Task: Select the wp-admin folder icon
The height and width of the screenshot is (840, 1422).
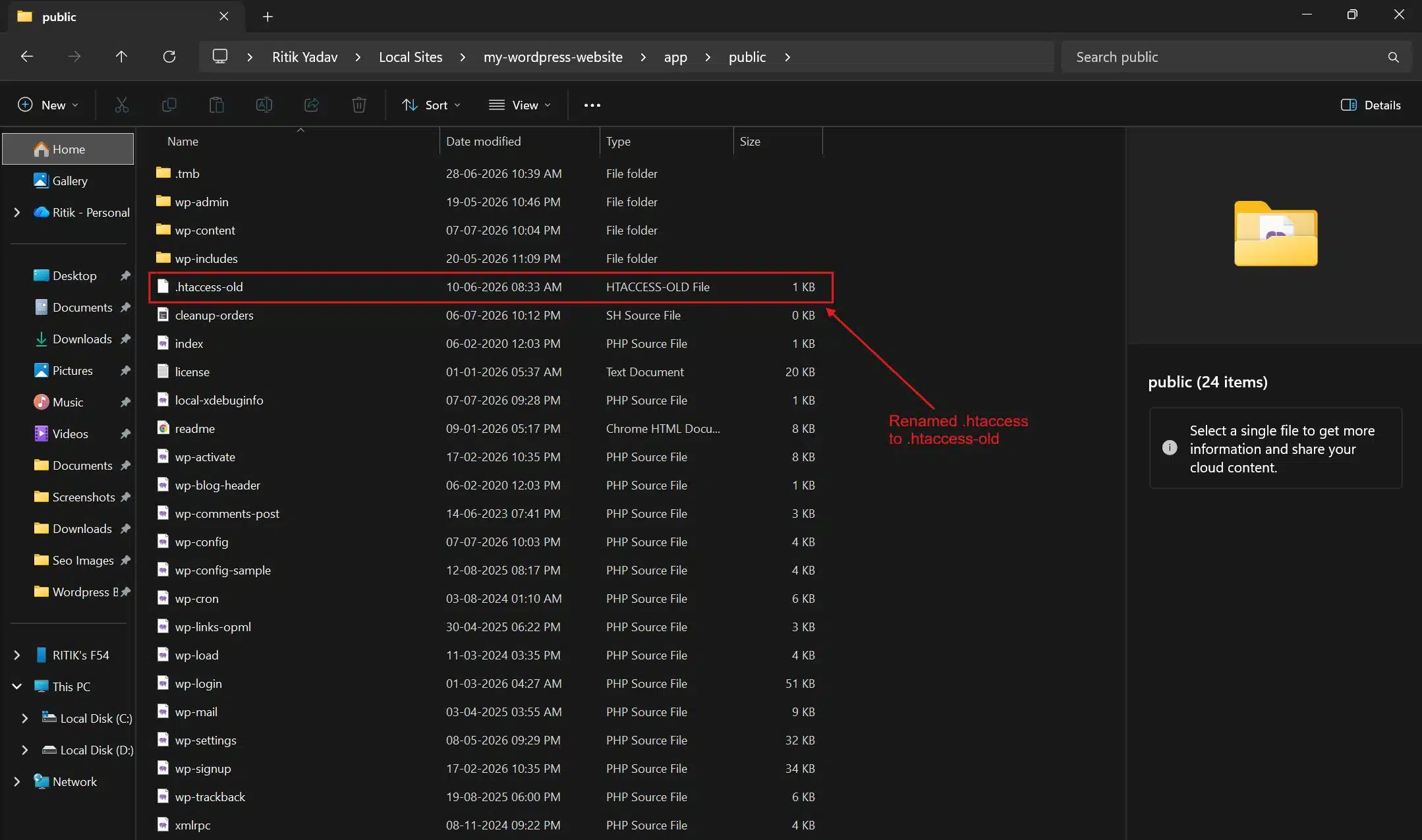Action: click(163, 202)
